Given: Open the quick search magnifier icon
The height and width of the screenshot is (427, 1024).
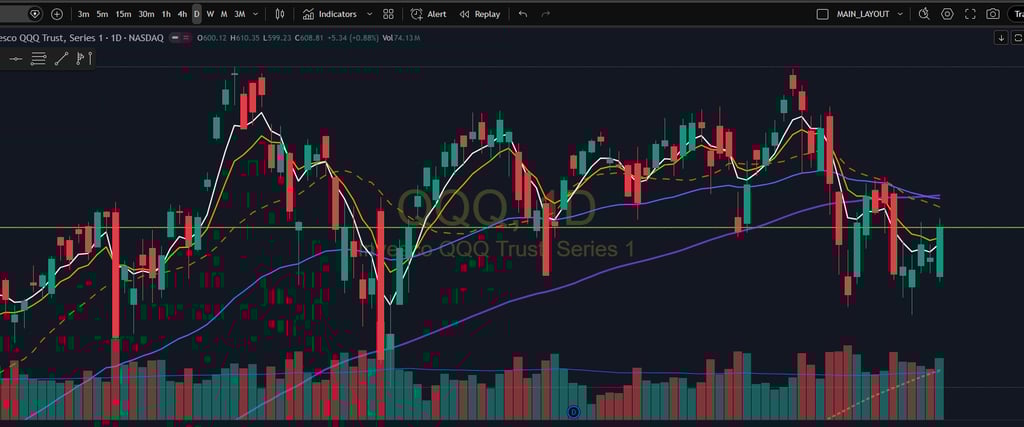Looking at the screenshot, I should (924, 14).
